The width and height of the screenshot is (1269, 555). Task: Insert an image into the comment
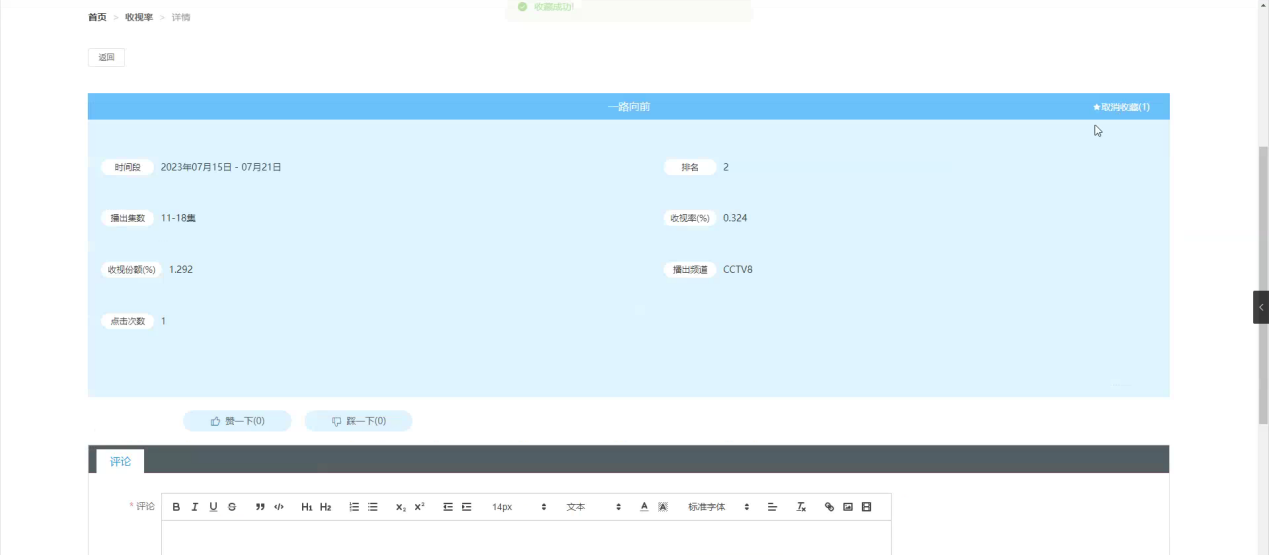[848, 507]
